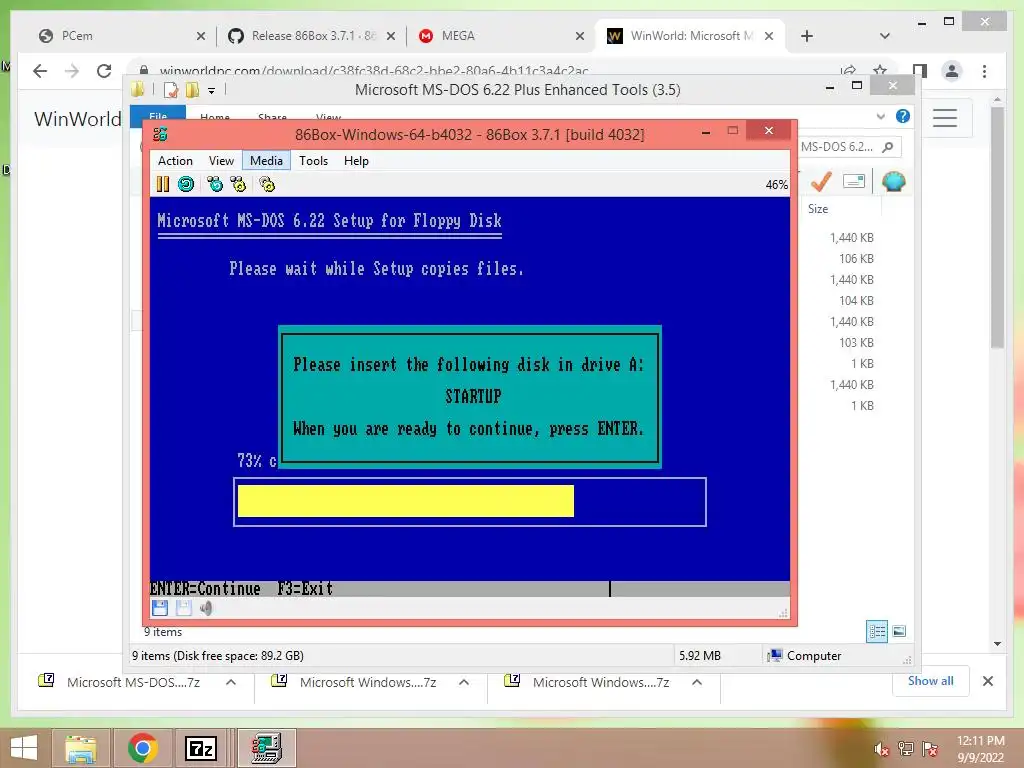
Task: Send Ctrl+Alt+Esc in 86Box toolbar
Action: coord(238,184)
